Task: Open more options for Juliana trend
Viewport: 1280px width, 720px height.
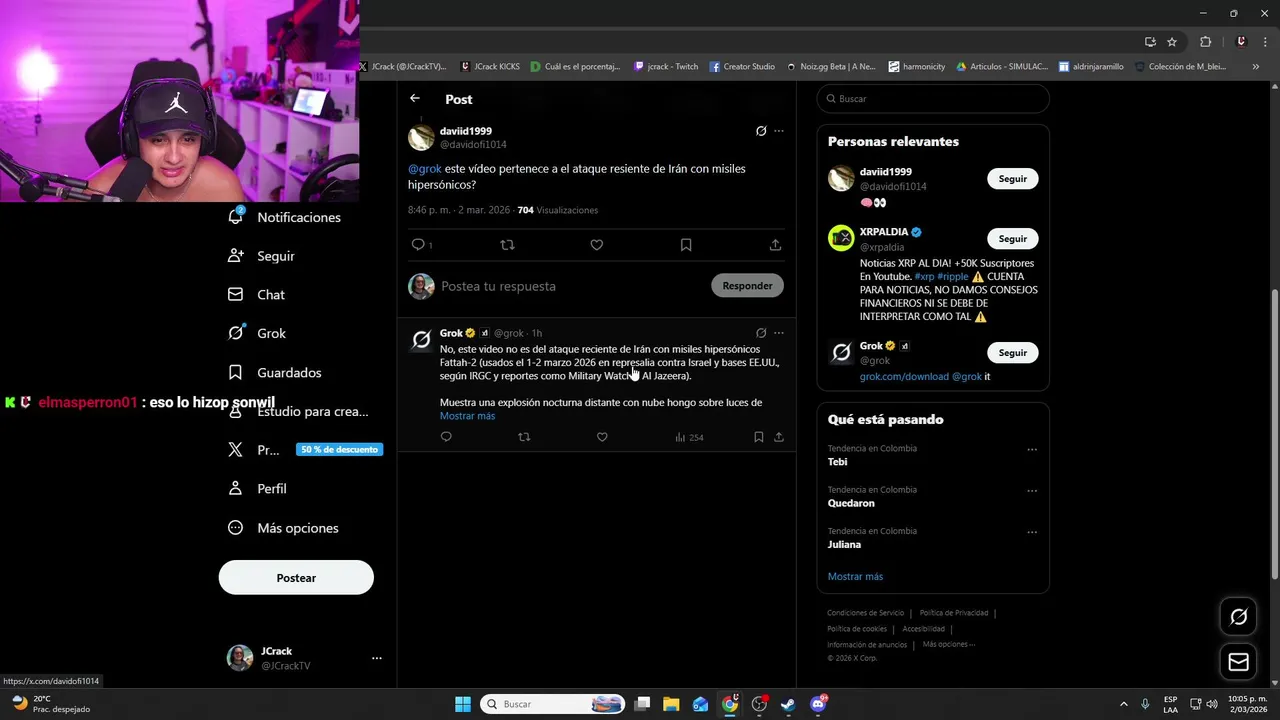Action: click(x=1032, y=532)
